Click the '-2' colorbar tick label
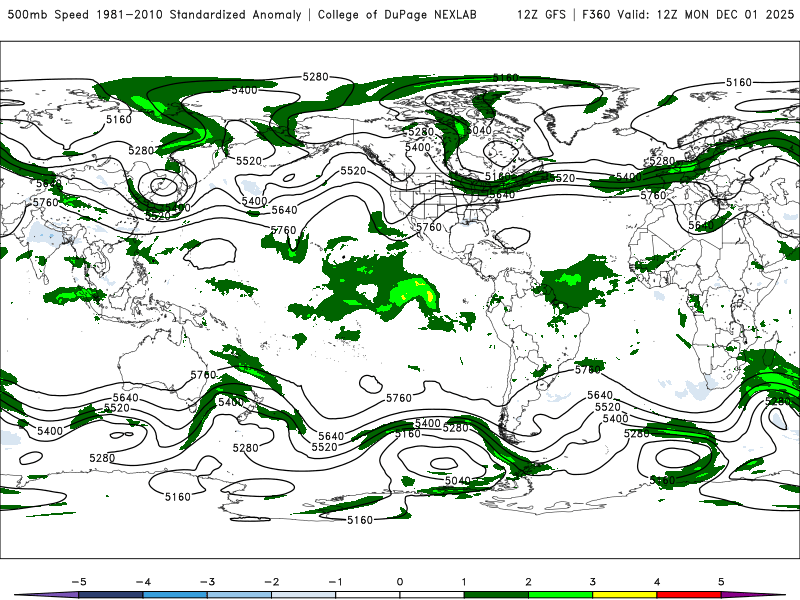Viewport: 800px width, 600px height. (271, 582)
